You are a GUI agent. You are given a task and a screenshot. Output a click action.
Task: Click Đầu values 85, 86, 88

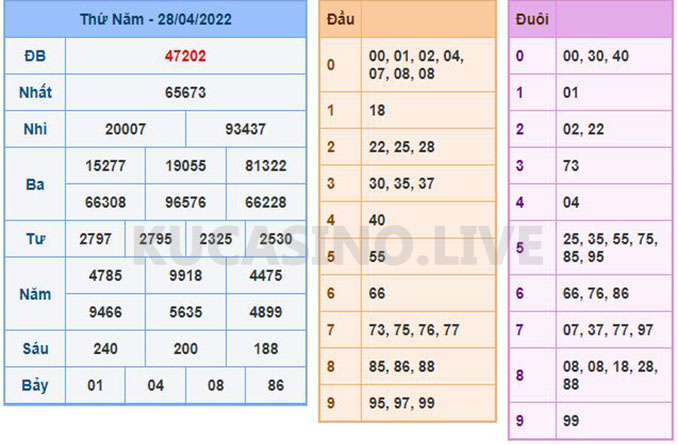tap(402, 367)
